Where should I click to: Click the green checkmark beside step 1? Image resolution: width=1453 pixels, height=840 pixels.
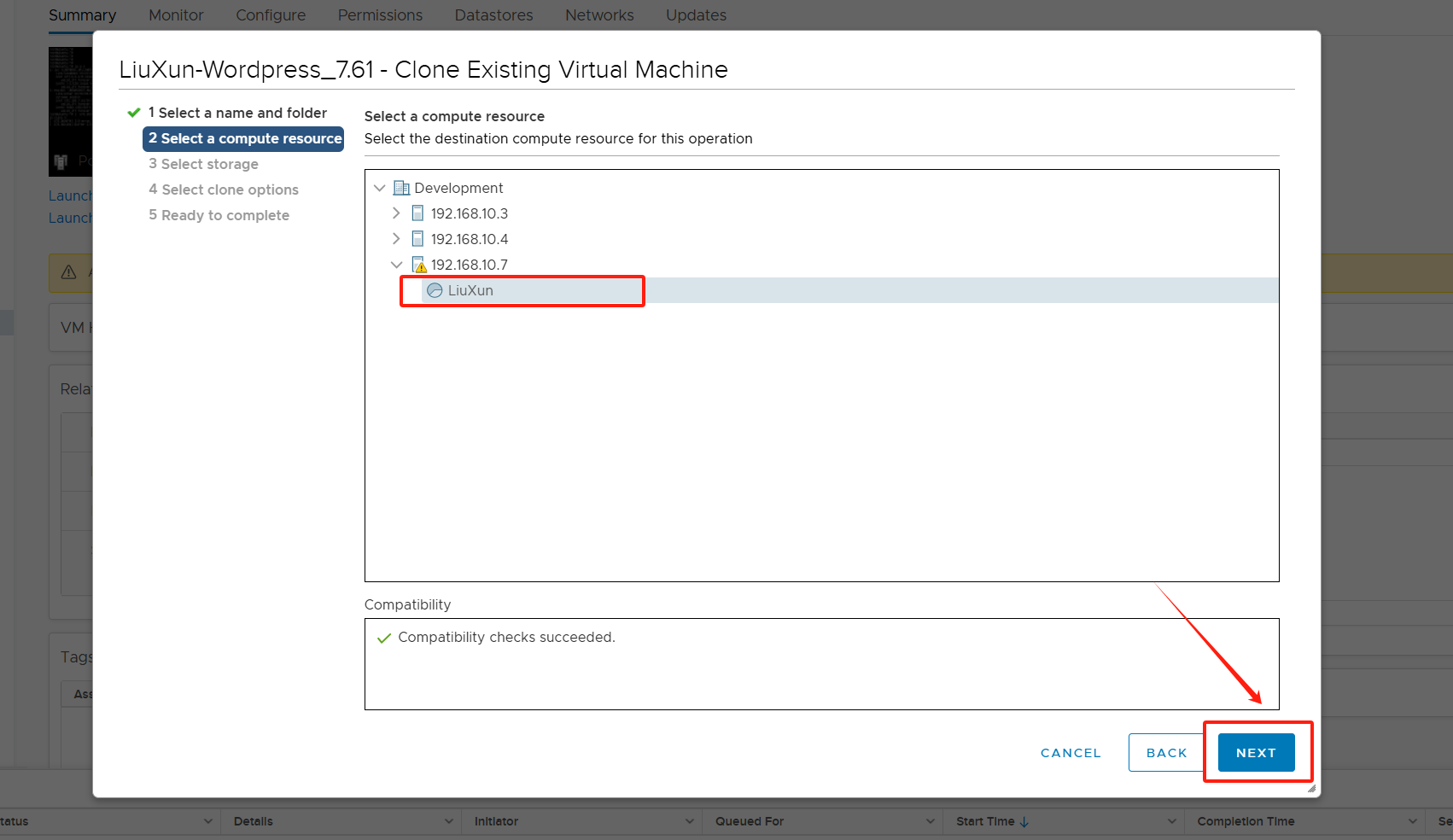pos(134,113)
